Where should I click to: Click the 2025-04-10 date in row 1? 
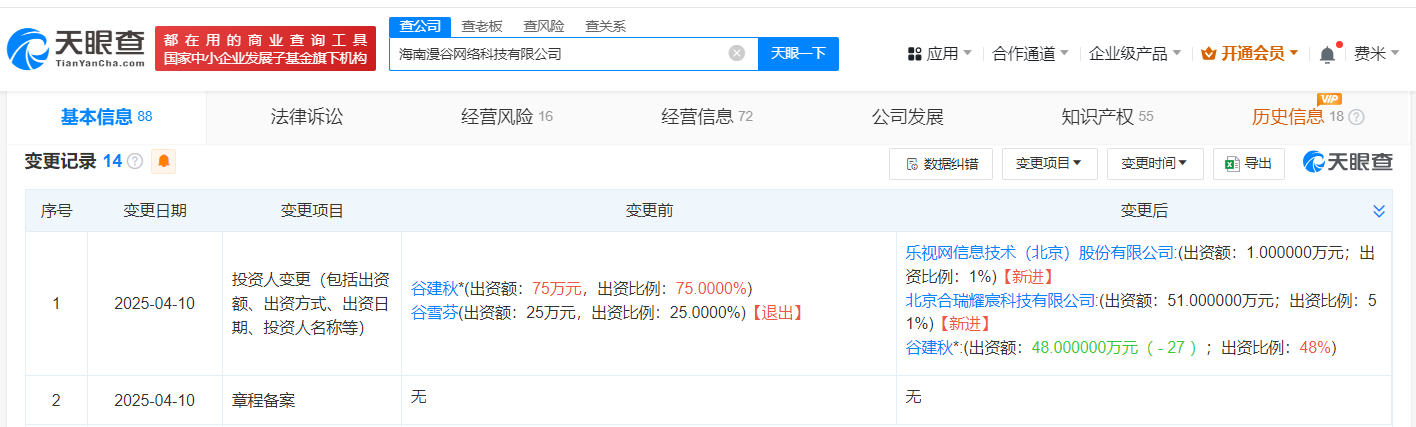155,303
